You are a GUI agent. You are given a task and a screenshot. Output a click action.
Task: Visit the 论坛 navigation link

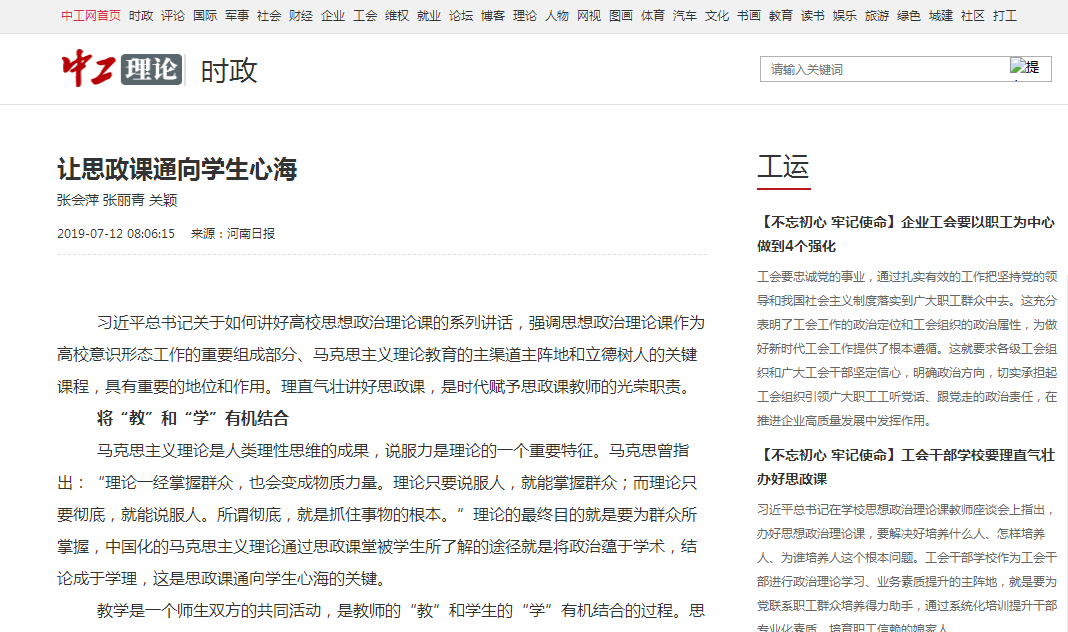[x=461, y=16]
